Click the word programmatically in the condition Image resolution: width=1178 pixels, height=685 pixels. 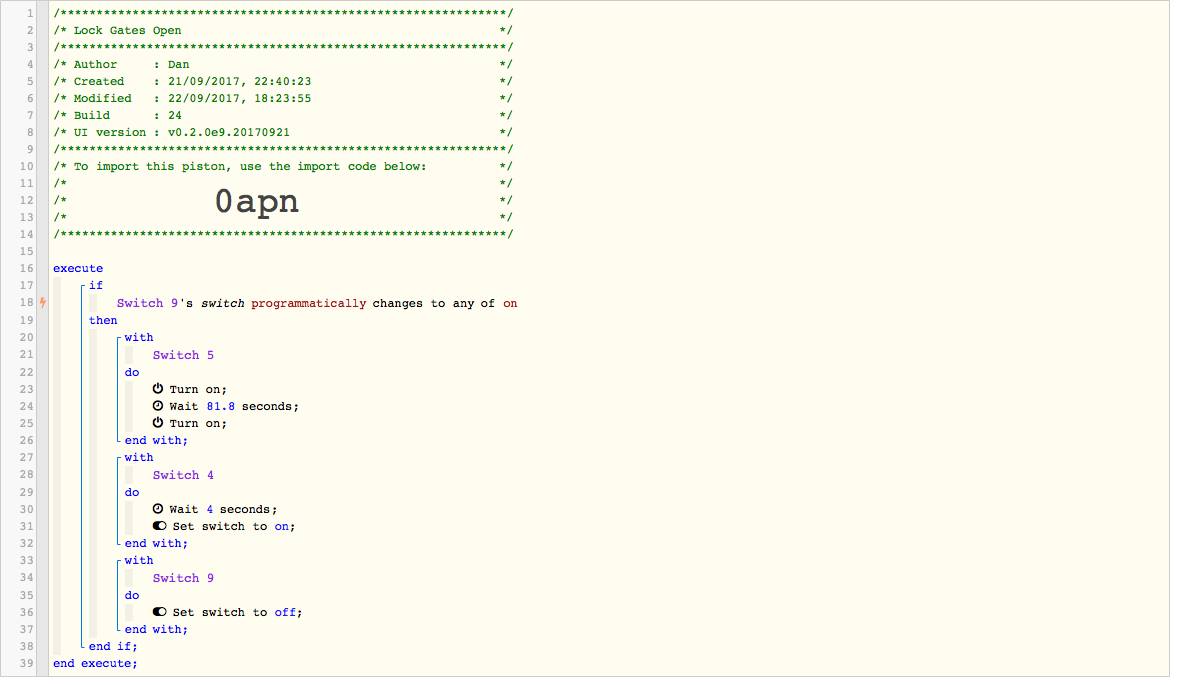click(x=309, y=303)
